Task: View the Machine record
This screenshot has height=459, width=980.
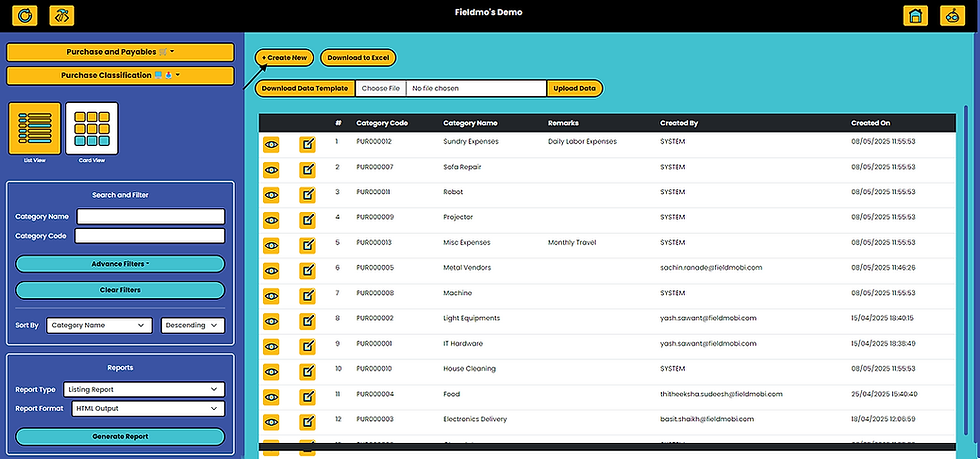Action: tap(271, 296)
